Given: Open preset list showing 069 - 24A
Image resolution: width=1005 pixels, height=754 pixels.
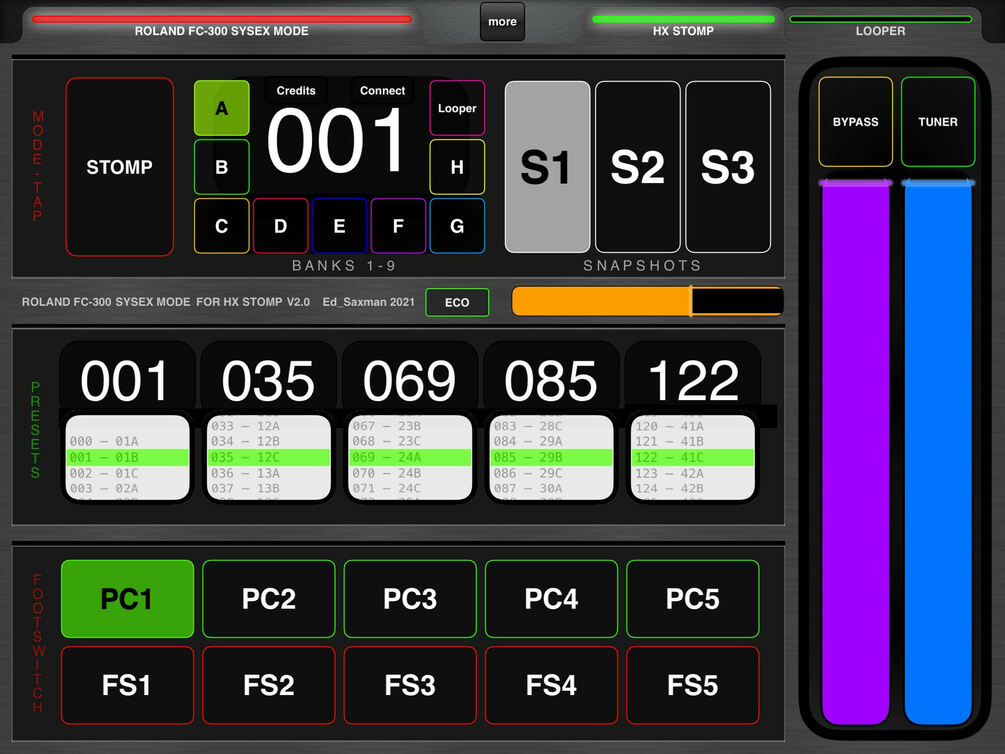Looking at the screenshot, I should [410, 457].
